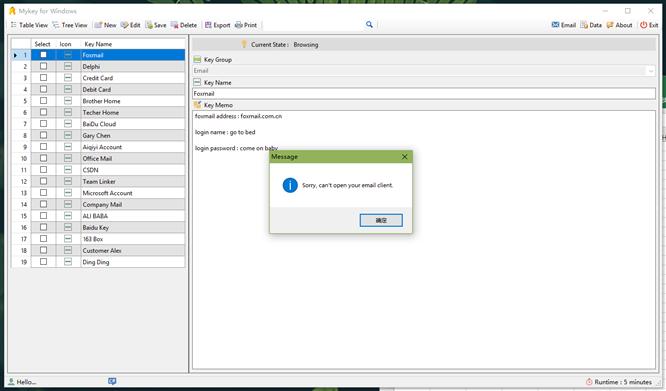The height and width of the screenshot is (391, 666).
Task: Tick the checkbox for Delphi row
Action: point(43,66)
